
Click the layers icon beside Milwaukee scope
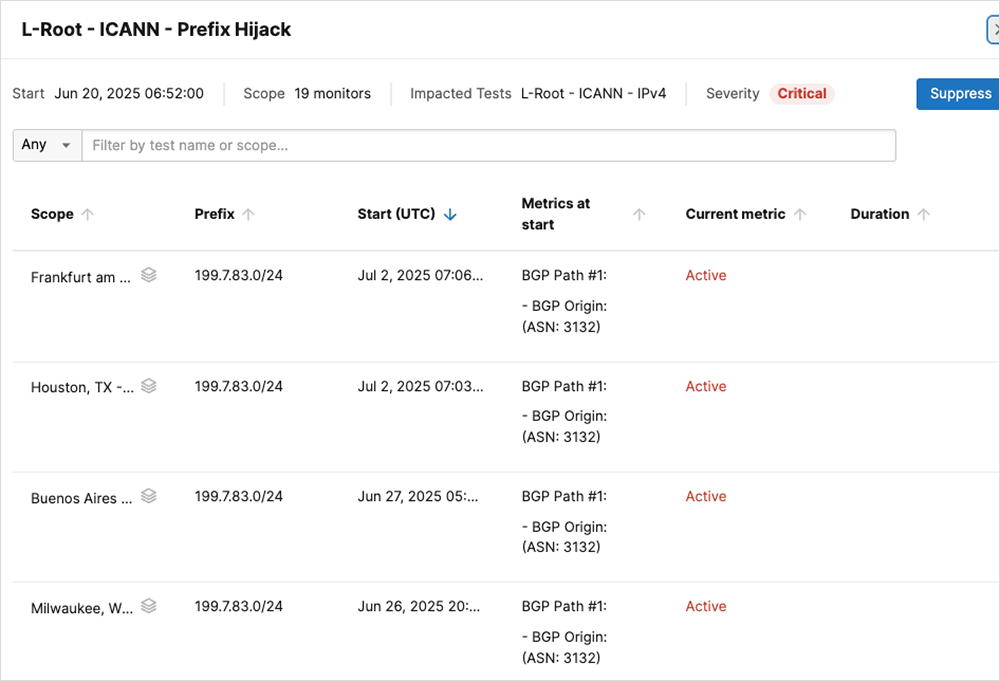(x=148, y=606)
